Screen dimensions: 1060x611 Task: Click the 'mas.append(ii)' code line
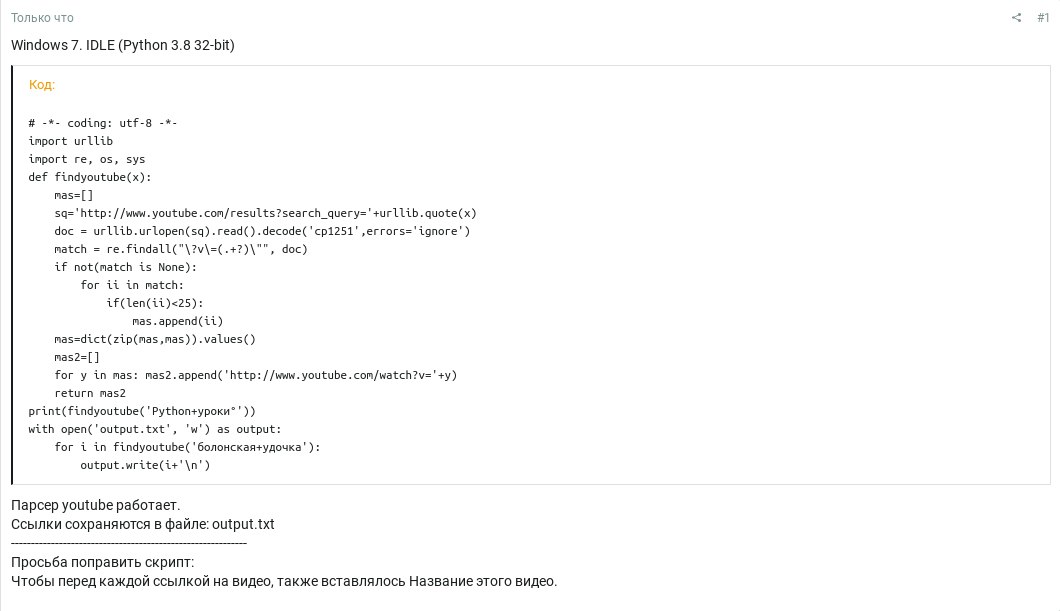[x=177, y=321]
